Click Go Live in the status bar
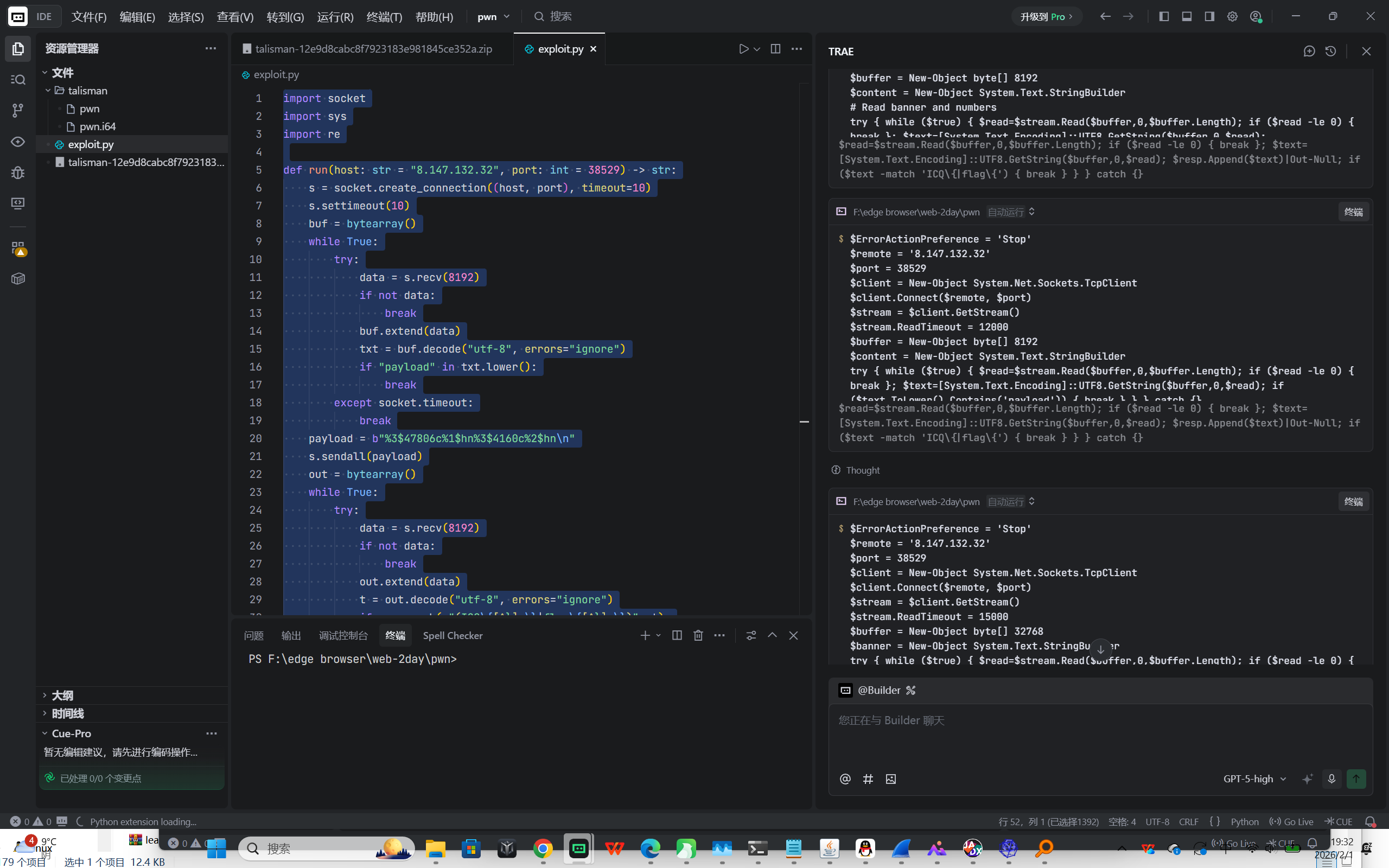The height and width of the screenshot is (868, 1389). [1292, 821]
